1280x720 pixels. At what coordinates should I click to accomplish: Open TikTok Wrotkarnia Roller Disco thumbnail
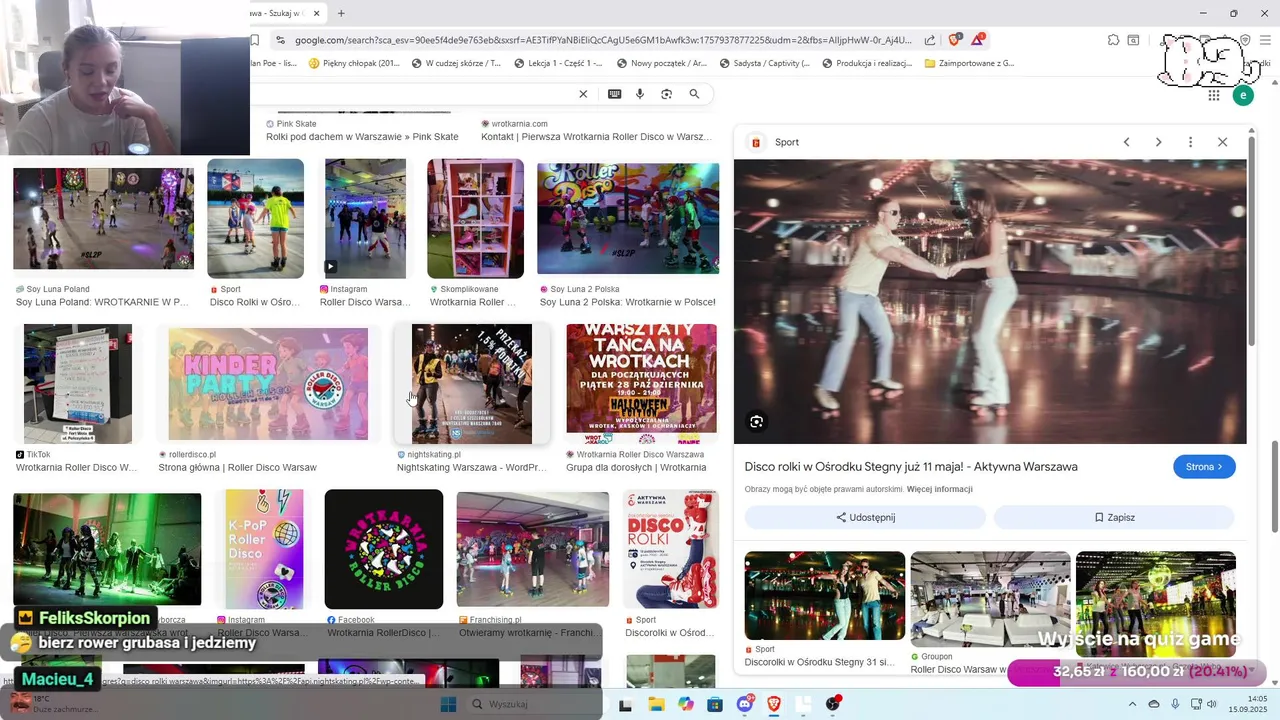pyautogui.click(x=78, y=384)
